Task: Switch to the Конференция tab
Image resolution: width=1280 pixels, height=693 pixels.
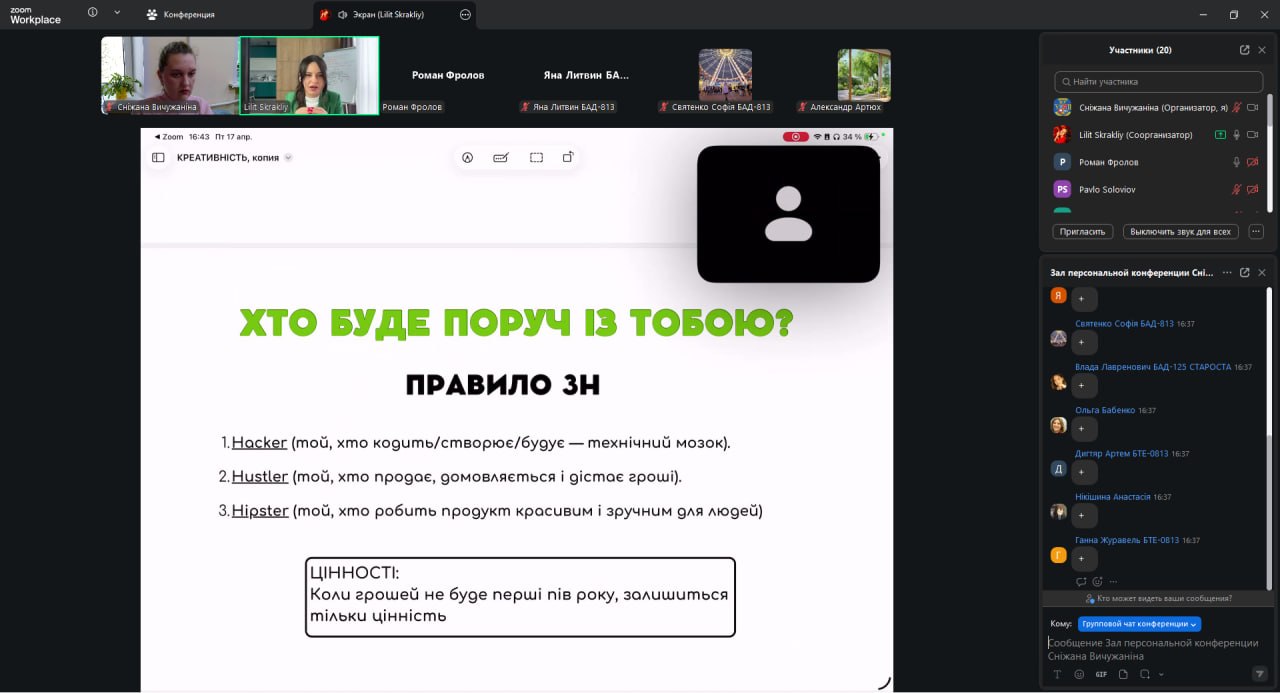Action: [x=180, y=15]
